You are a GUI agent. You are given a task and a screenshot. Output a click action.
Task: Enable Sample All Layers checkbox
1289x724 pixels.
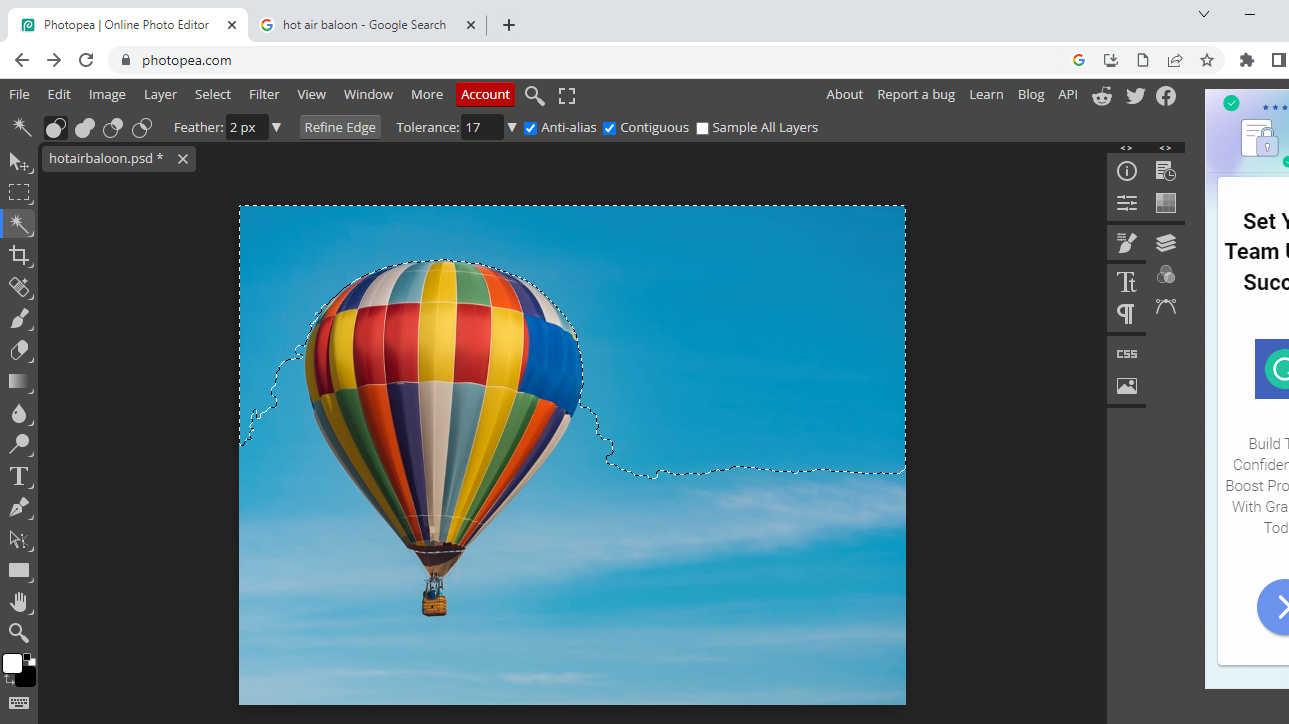click(x=702, y=128)
